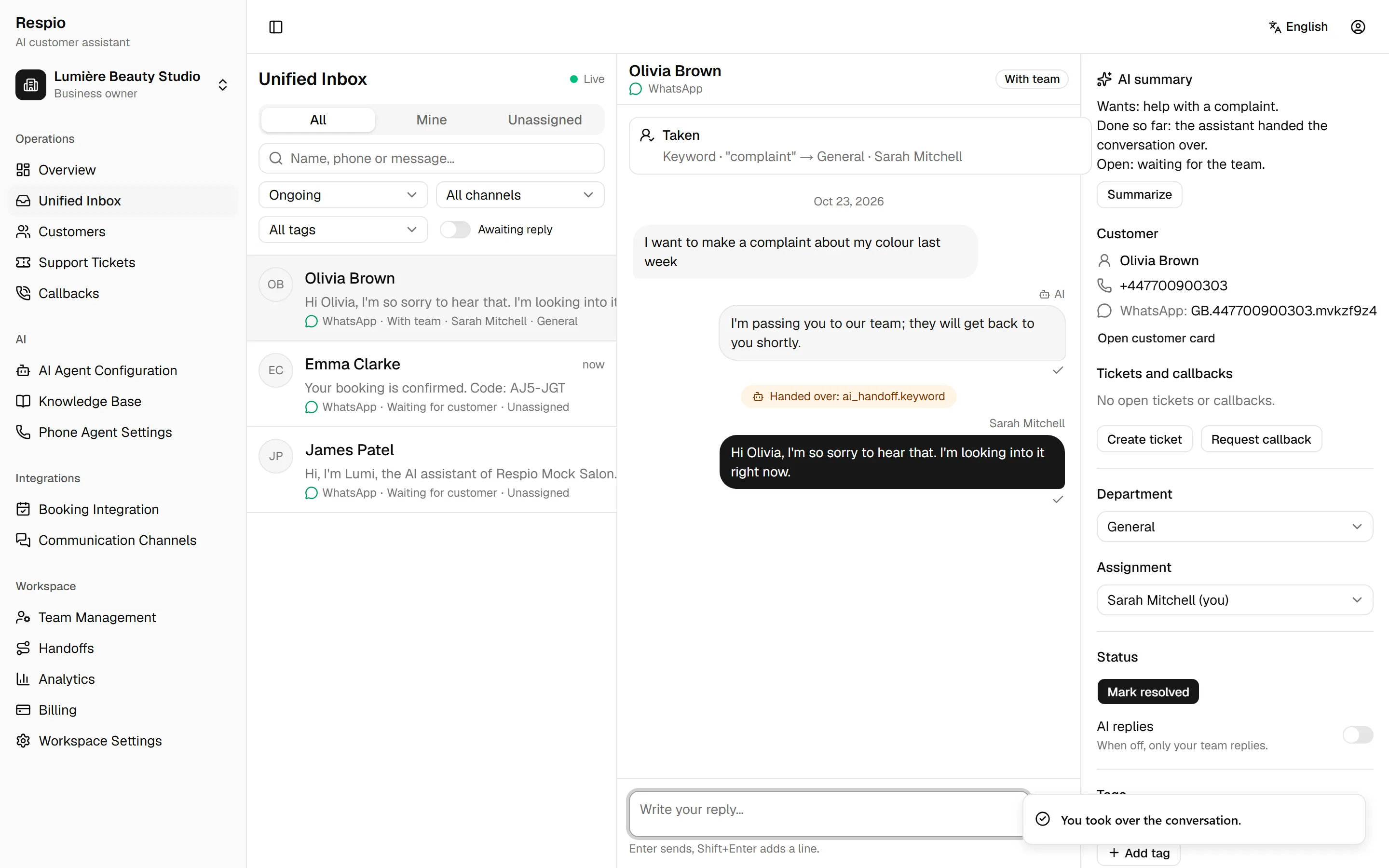
Task: Click the Team Management user-gear icon
Action: tap(23, 617)
